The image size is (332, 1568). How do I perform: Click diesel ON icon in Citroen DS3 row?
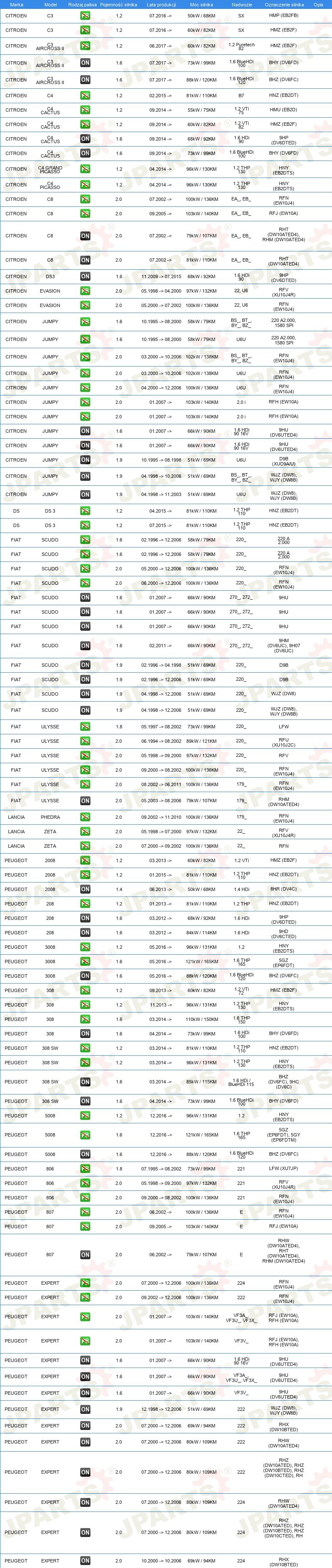click(85, 276)
